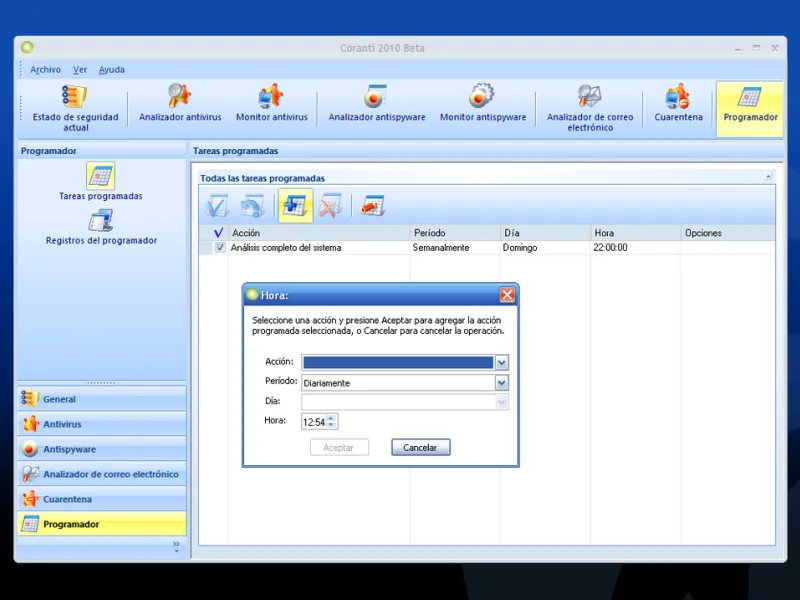Image resolution: width=800 pixels, height=600 pixels.
Task: Select the Programador toolbar button
Action: point(749,108)
